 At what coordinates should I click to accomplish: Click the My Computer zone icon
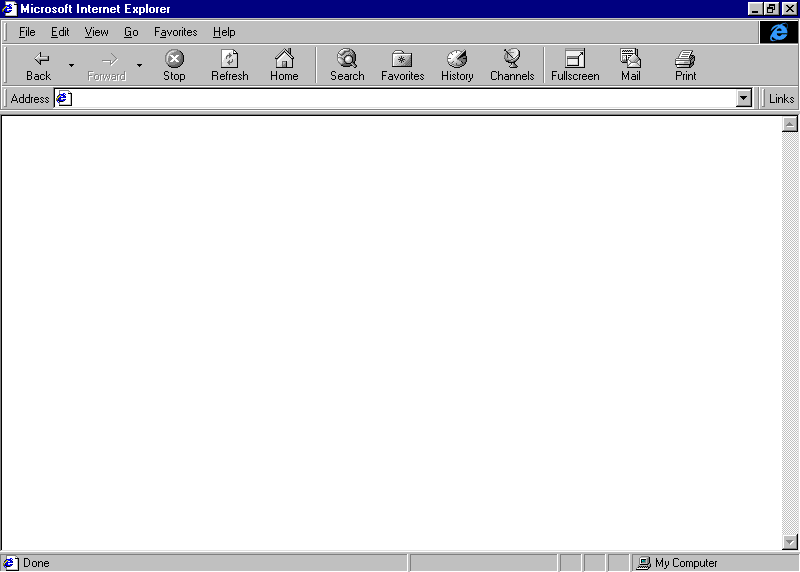(643, 563)
